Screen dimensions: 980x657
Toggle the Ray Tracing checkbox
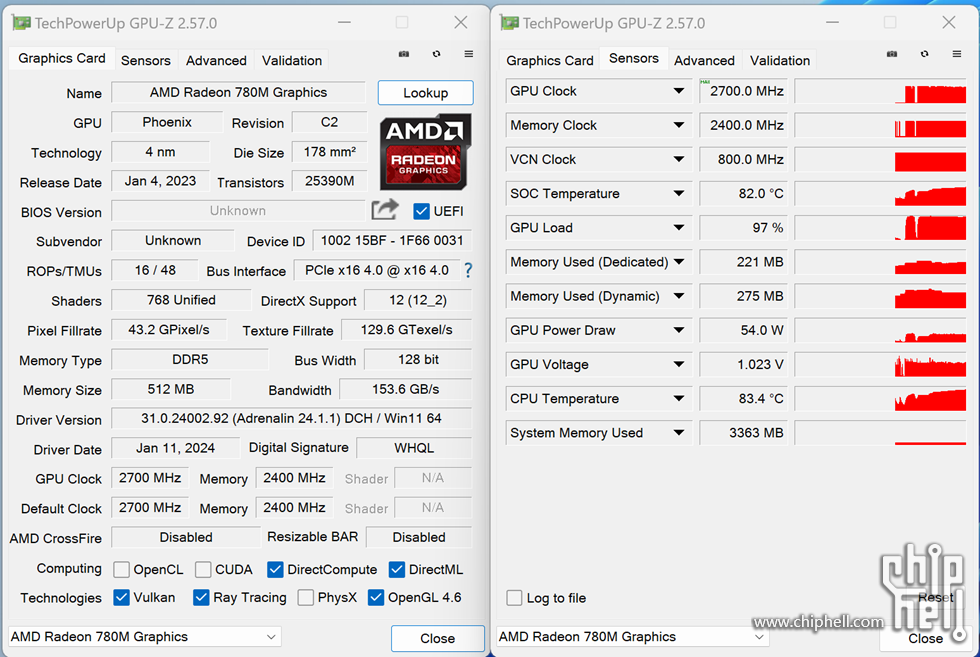pos(201,598)
